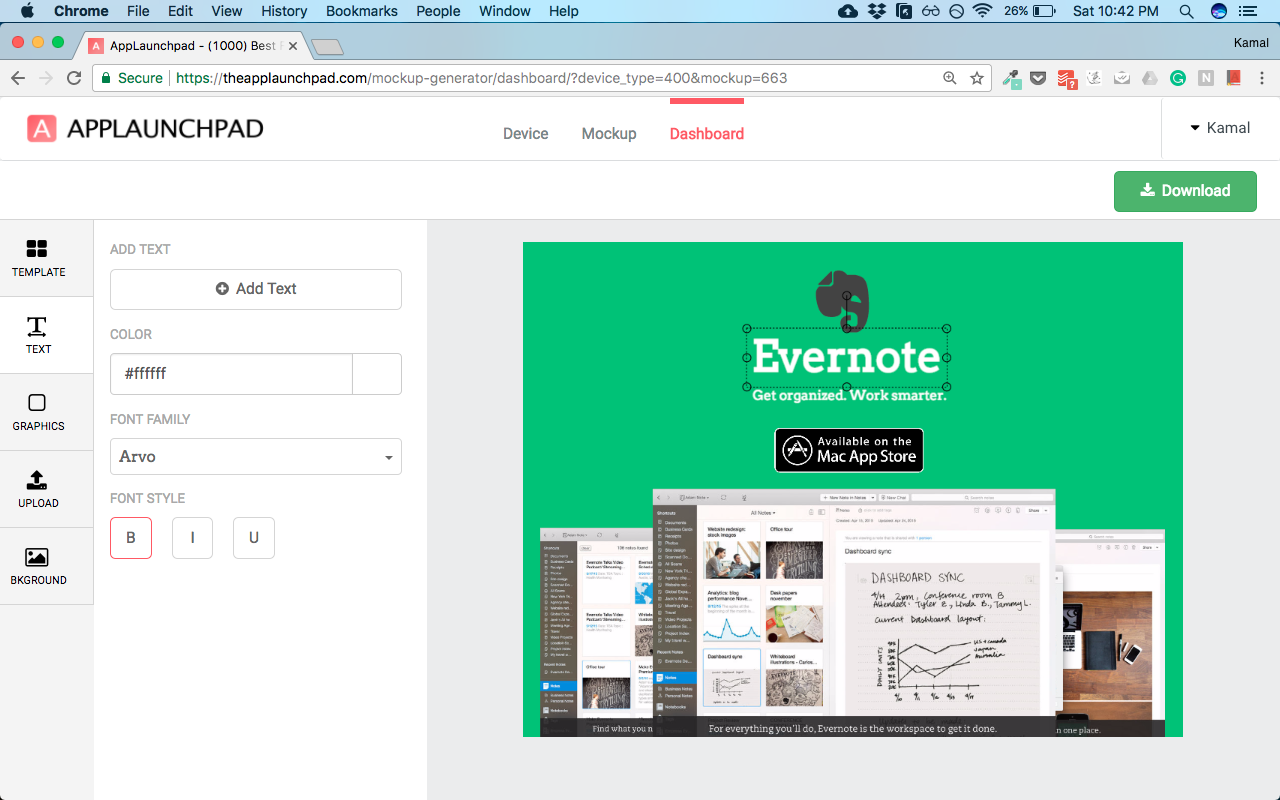Click the Download button
This screenshot has width=1280, height=800.
point(1185,191)
